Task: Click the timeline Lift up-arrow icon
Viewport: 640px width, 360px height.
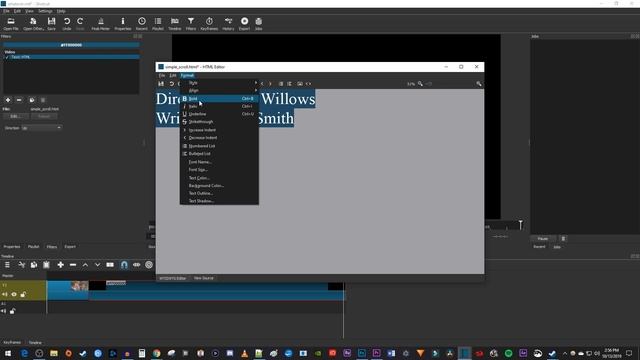Action: coord(85,265)
